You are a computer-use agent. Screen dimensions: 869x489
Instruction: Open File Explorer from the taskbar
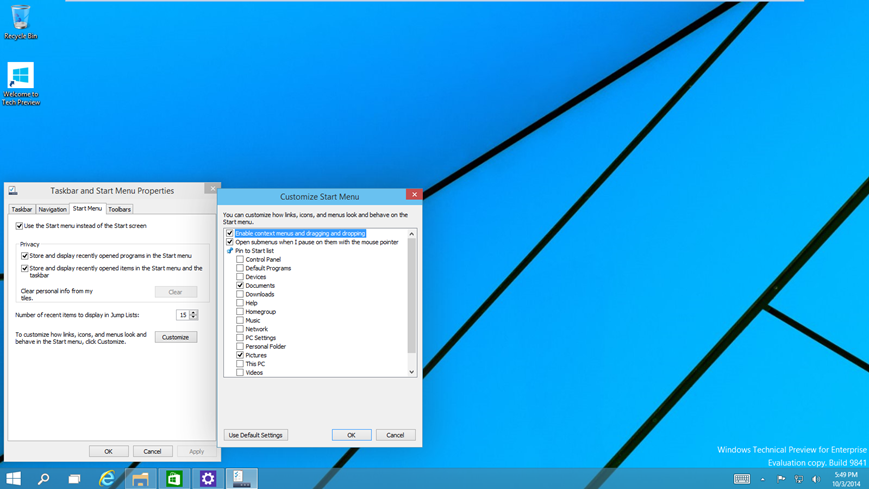pyautogui.click(x=140, y=478)
